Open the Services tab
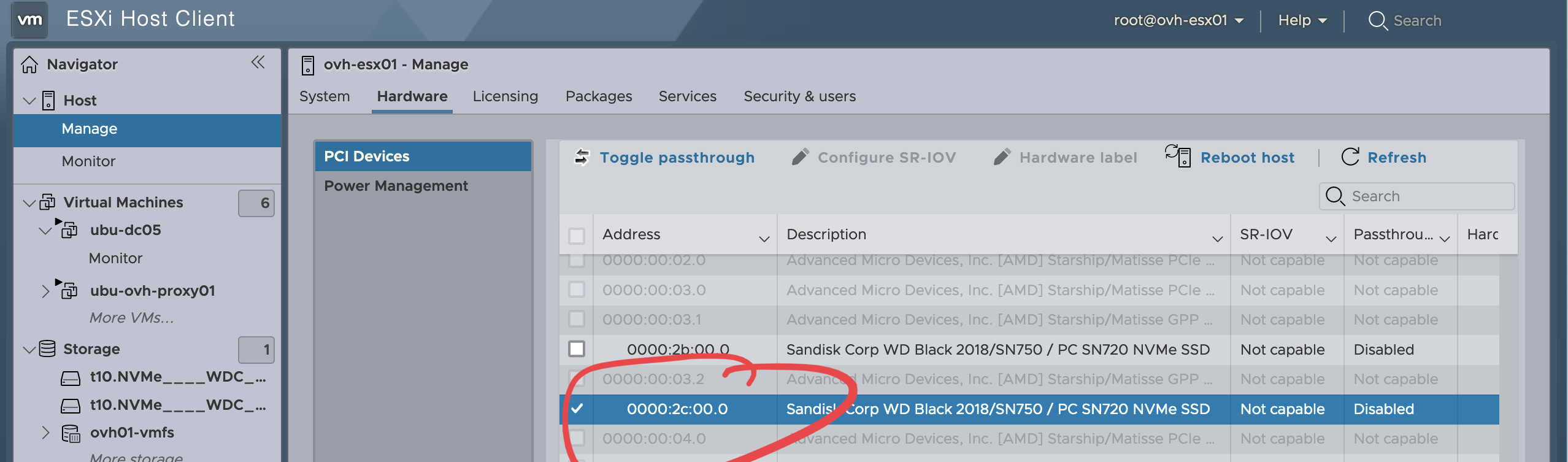This screenshot has height=462, width=1568. coord(688,96)
